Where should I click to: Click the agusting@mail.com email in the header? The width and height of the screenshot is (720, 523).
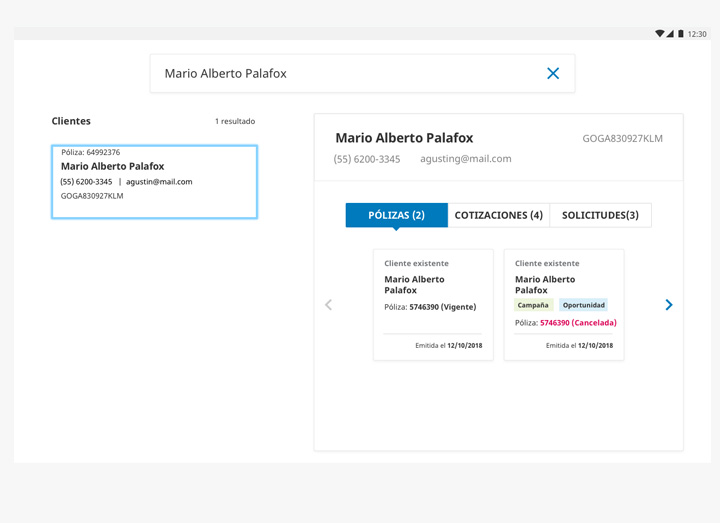click(465, 159)
